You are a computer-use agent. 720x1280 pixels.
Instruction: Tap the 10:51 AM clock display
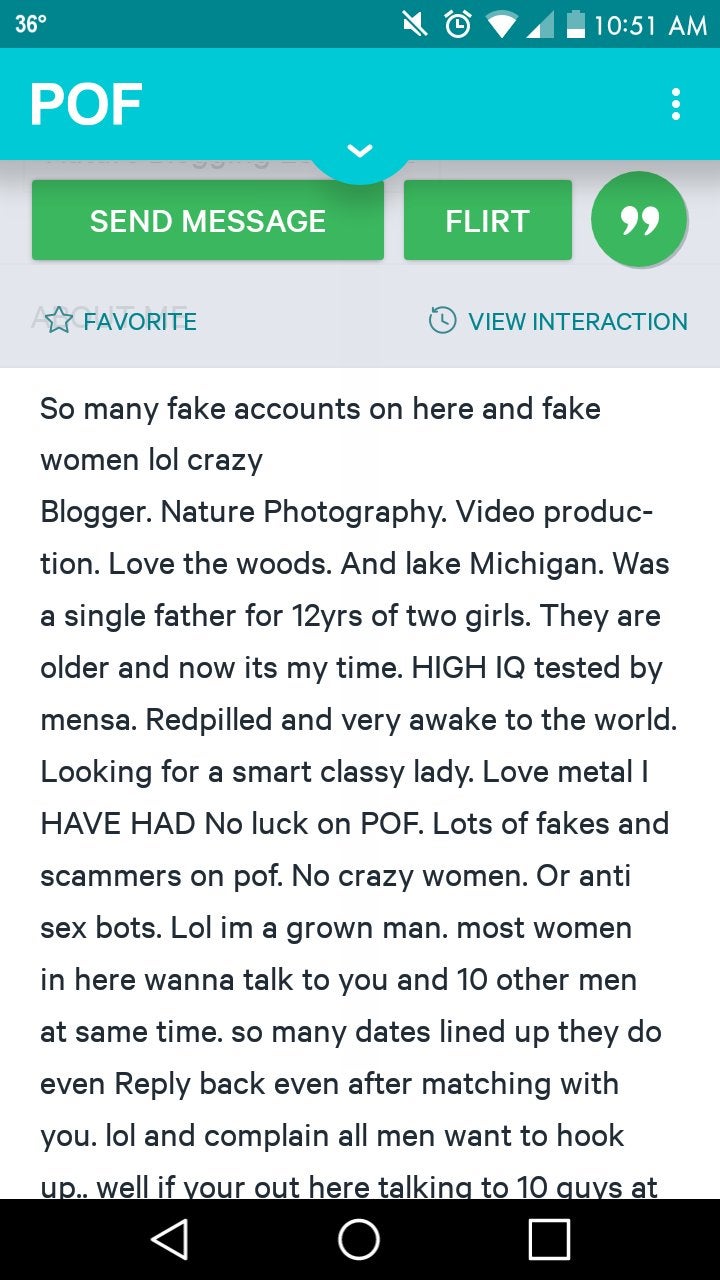pyautogui.click(x=650, y=25)
